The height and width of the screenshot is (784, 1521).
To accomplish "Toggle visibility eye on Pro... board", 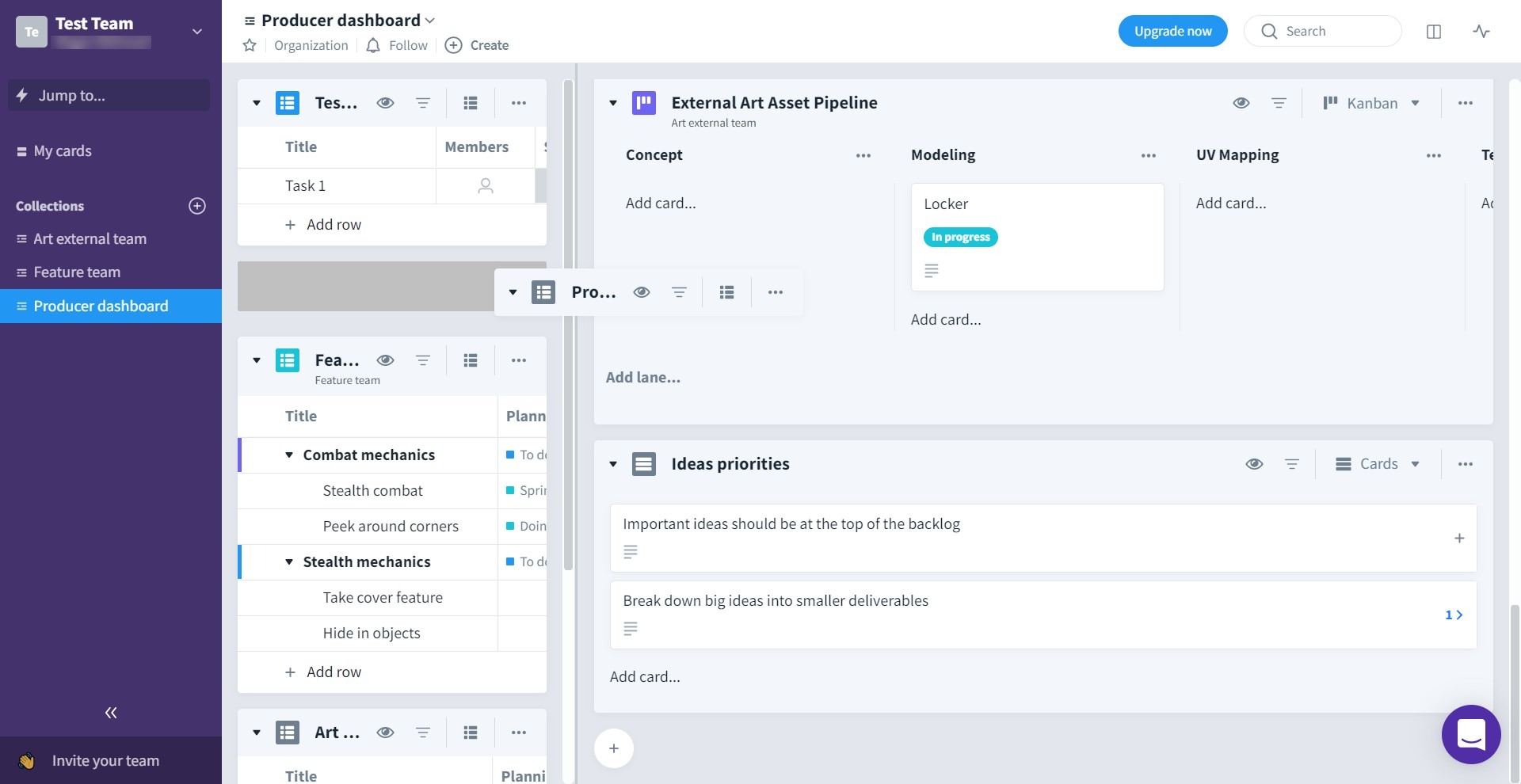I will [x=642, y=292].
